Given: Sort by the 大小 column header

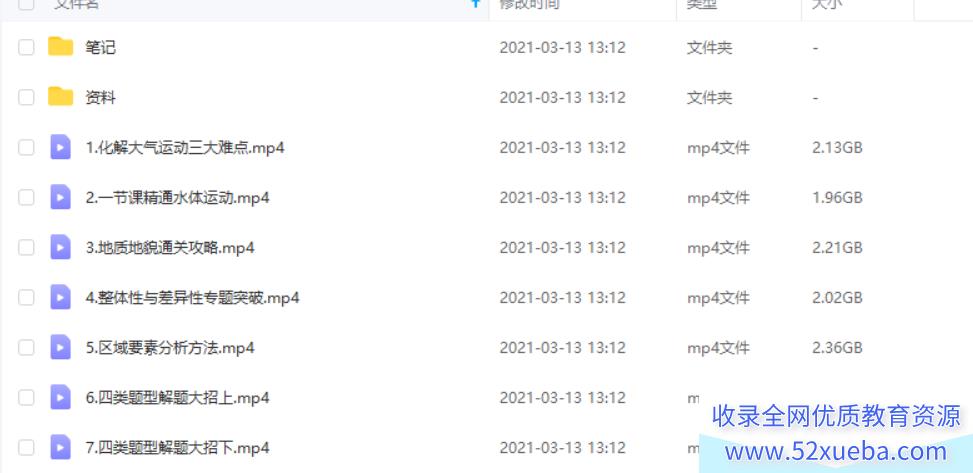Looking at the screenshot, I should 827,4.
